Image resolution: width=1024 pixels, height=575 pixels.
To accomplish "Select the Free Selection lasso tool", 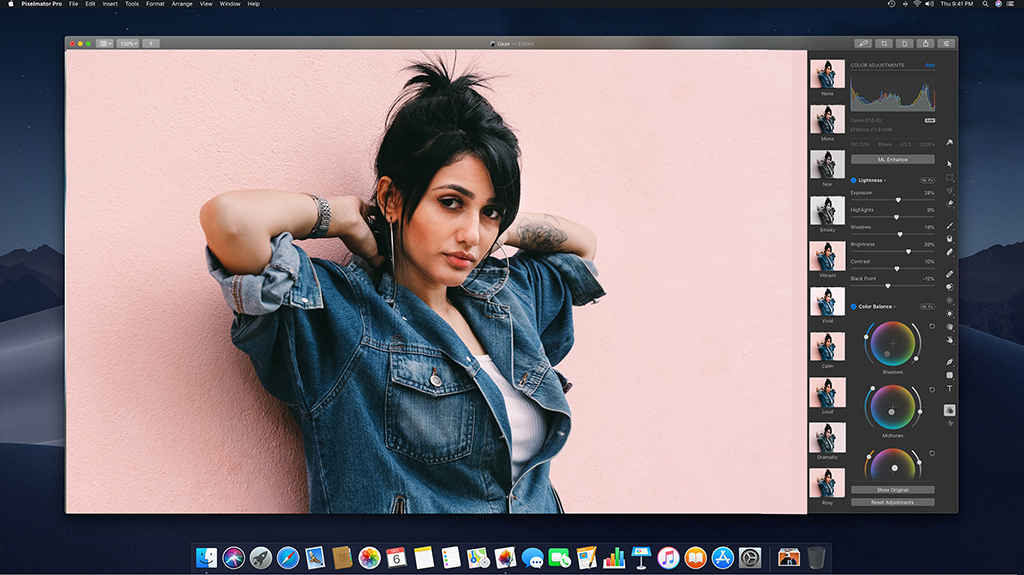I will 950,191.
